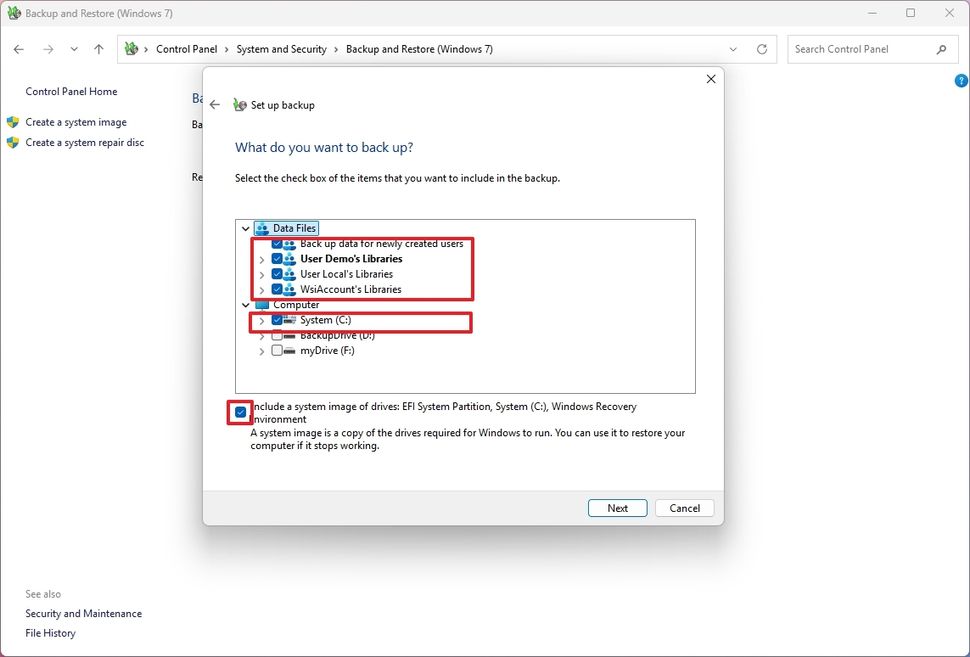This screenshot has width=970, height=657.
Task: Click the back arrow in Set up backup dialog
Action: [215, 104]
